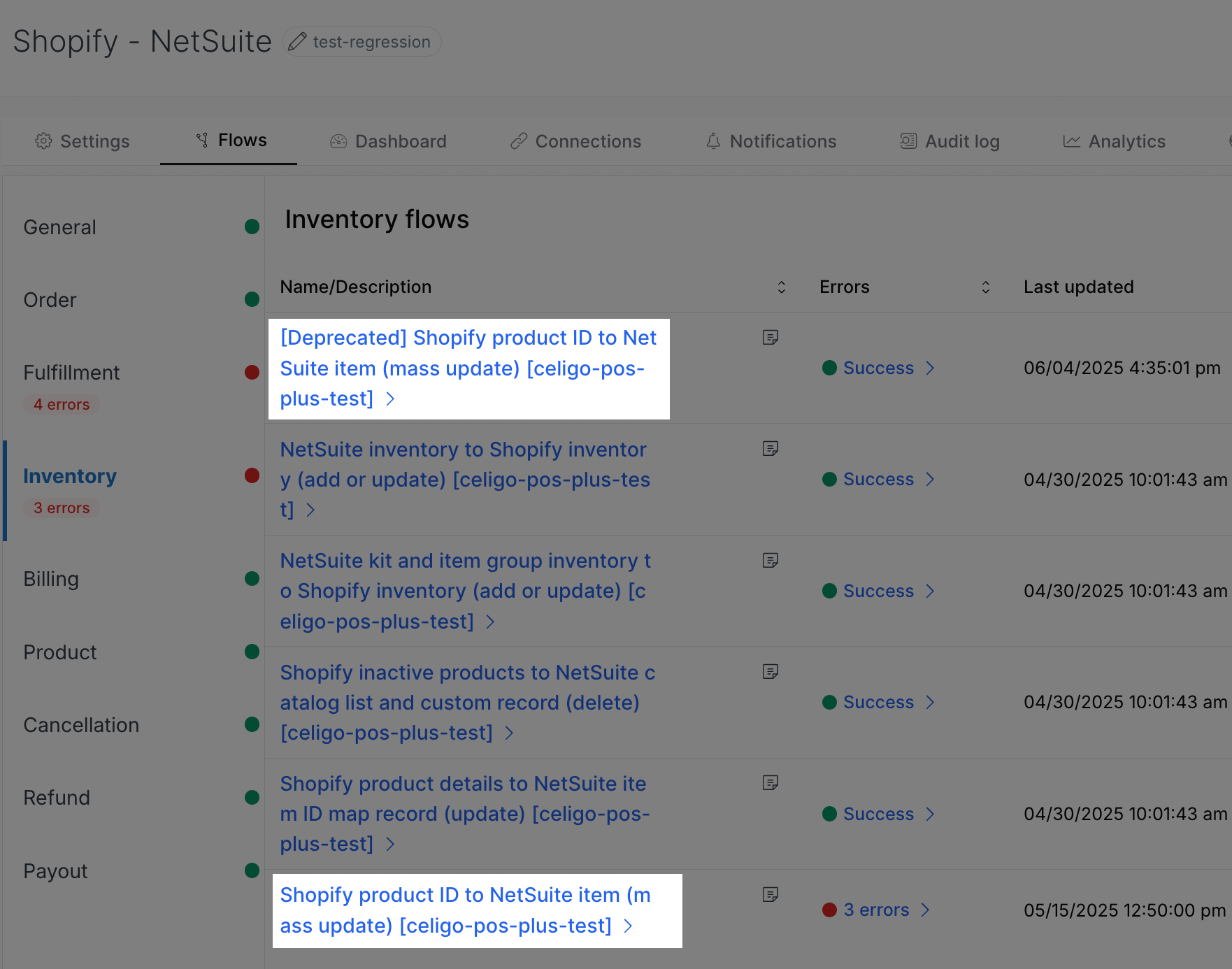Open the Order flows section

pyautogui.click(x=50, y=299)
